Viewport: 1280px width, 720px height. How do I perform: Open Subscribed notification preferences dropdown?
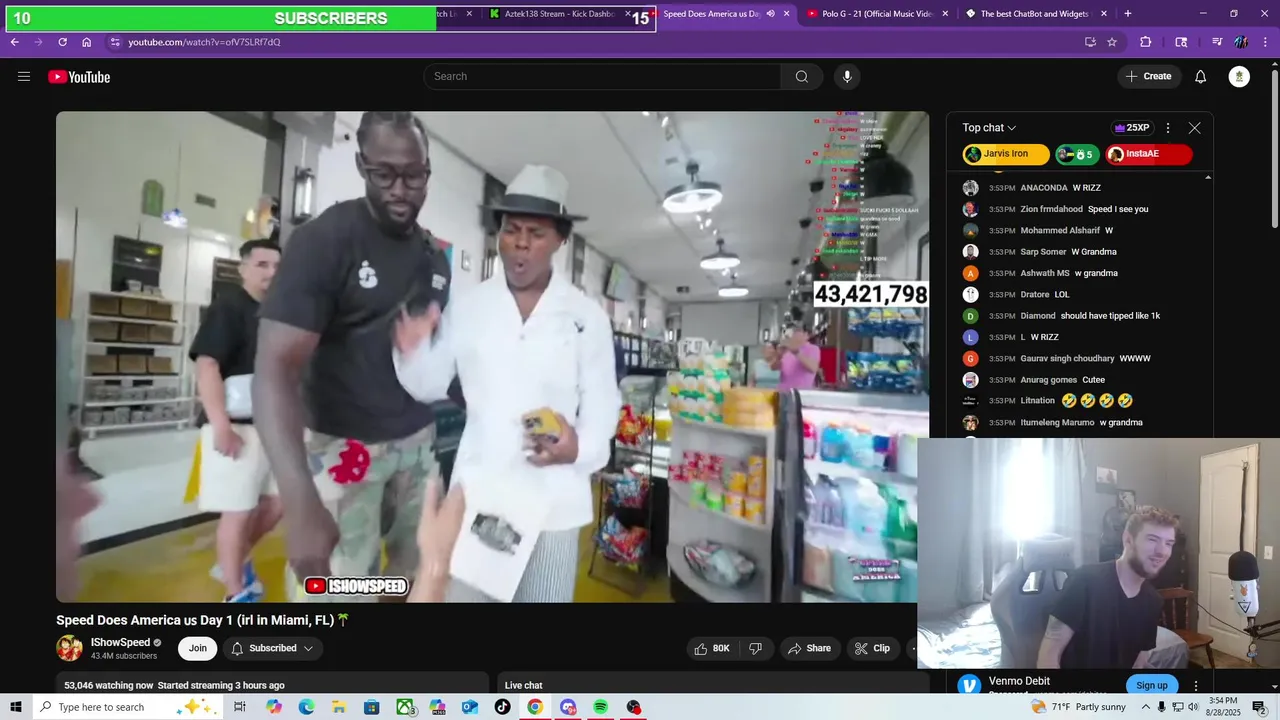(272, 648)
